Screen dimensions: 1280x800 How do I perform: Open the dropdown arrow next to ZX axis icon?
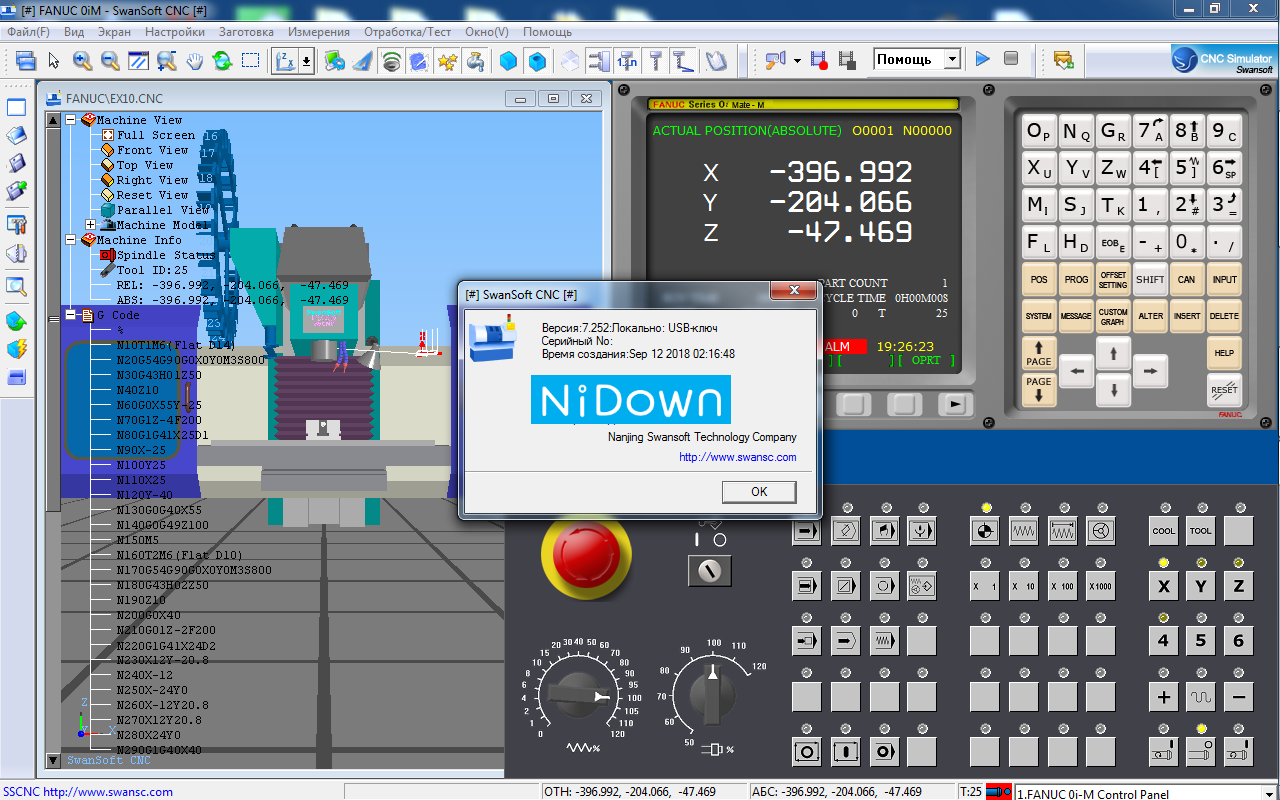coord(306,60)
